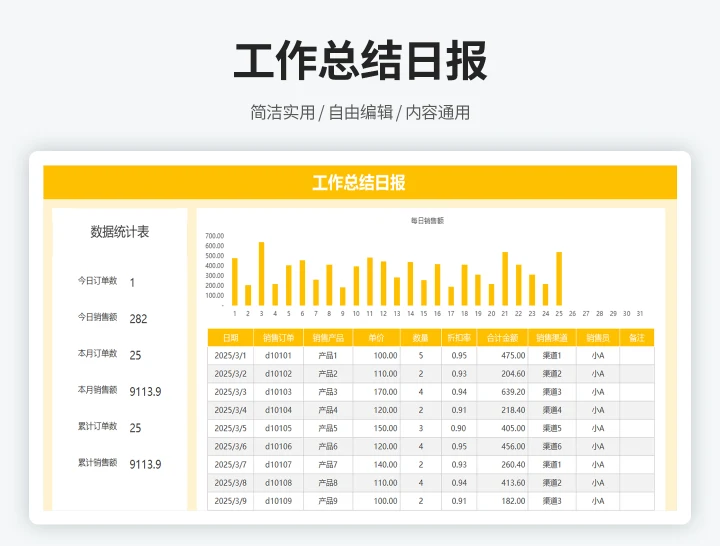Select the 日期 column header
This screenshot has height=546, width=720.
click(231, 338)
